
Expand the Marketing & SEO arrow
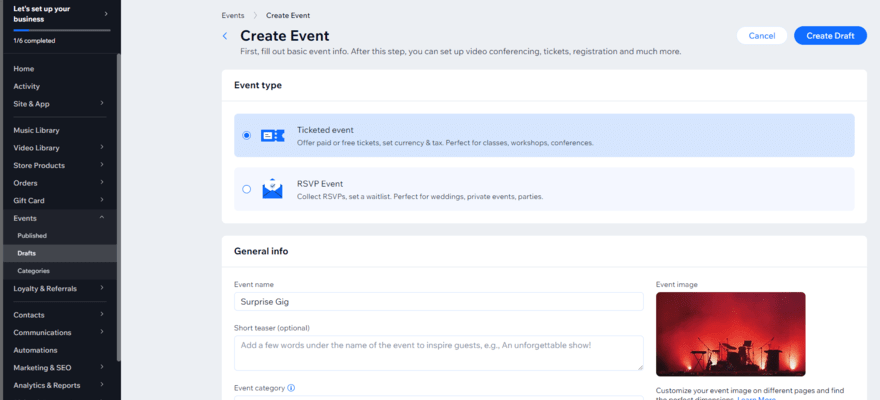(x=102, y=367)
